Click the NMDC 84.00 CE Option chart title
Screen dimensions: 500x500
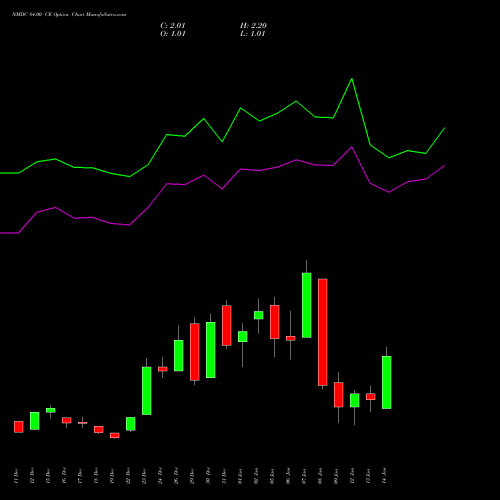(x=69, y=15)
